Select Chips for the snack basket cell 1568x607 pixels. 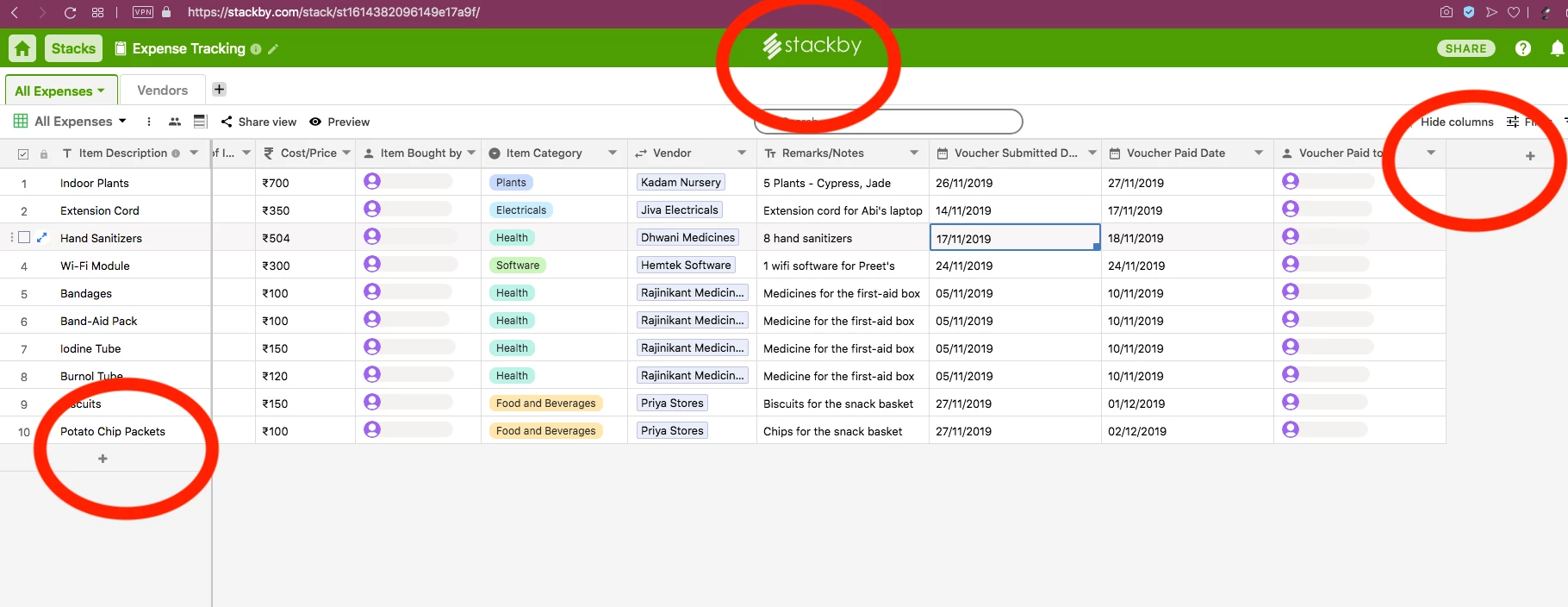[843, 431]
